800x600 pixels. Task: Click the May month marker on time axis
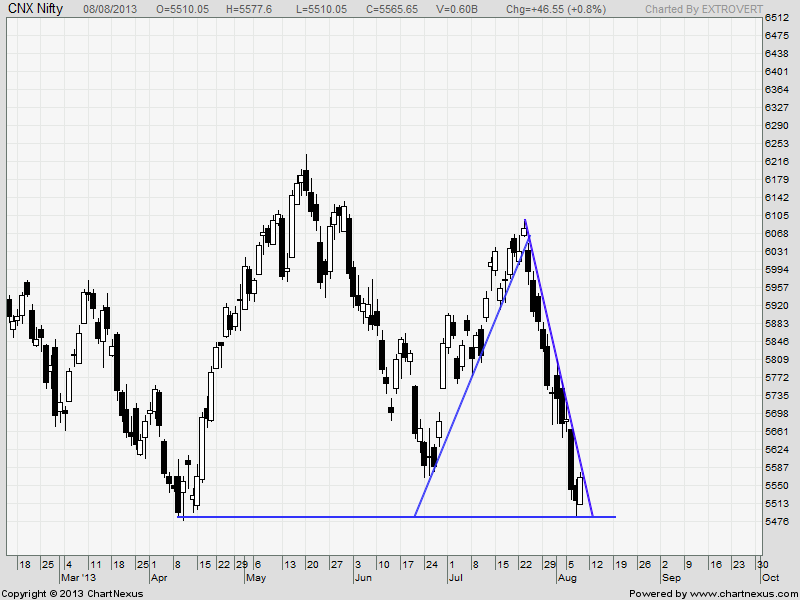point(255,577)
